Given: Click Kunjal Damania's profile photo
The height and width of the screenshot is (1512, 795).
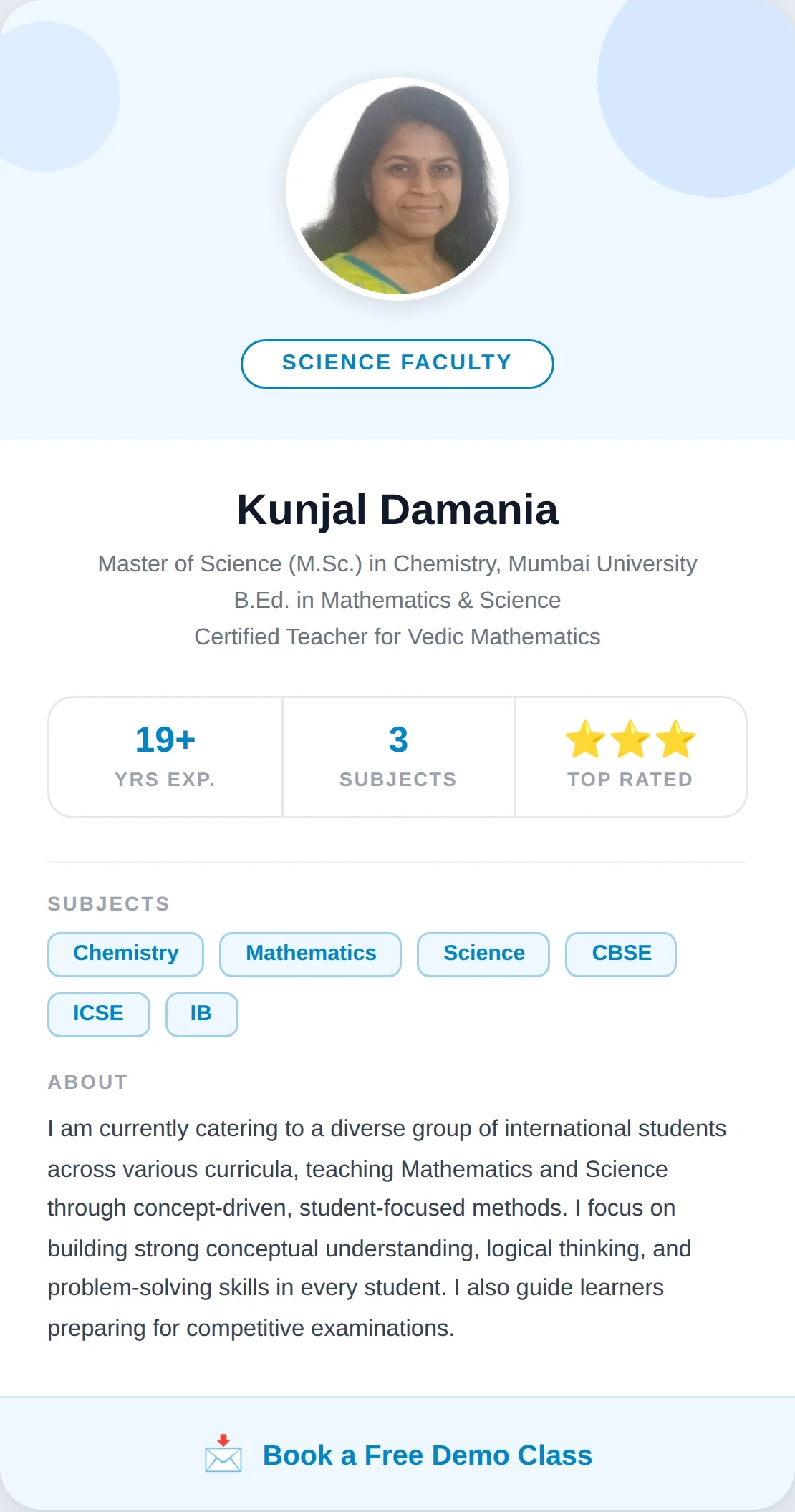Looking at the screenshot, I should coord(397,190).
